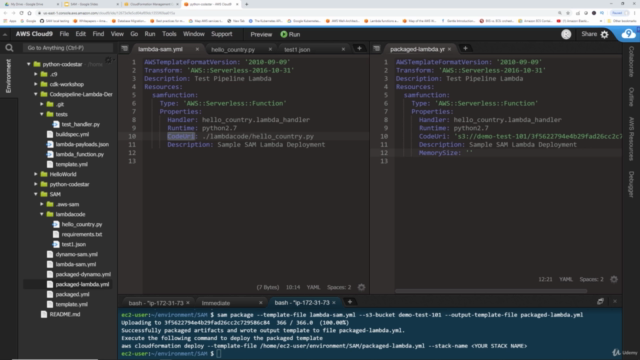Open the Outline side panel
Viewport: 640px width, 360px height.
click(631, 97)
